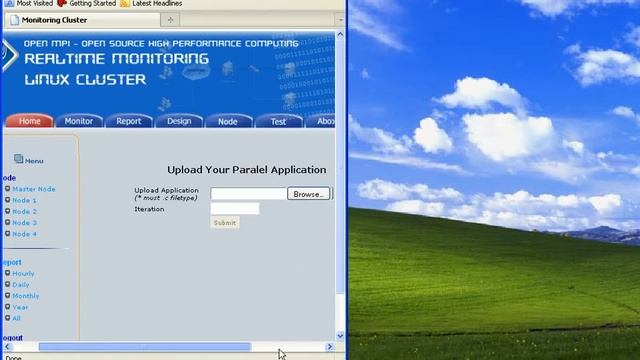Click the bullet icon beside Node 1
This screenshot has width=640, height=360.
(x=7, y=200)
